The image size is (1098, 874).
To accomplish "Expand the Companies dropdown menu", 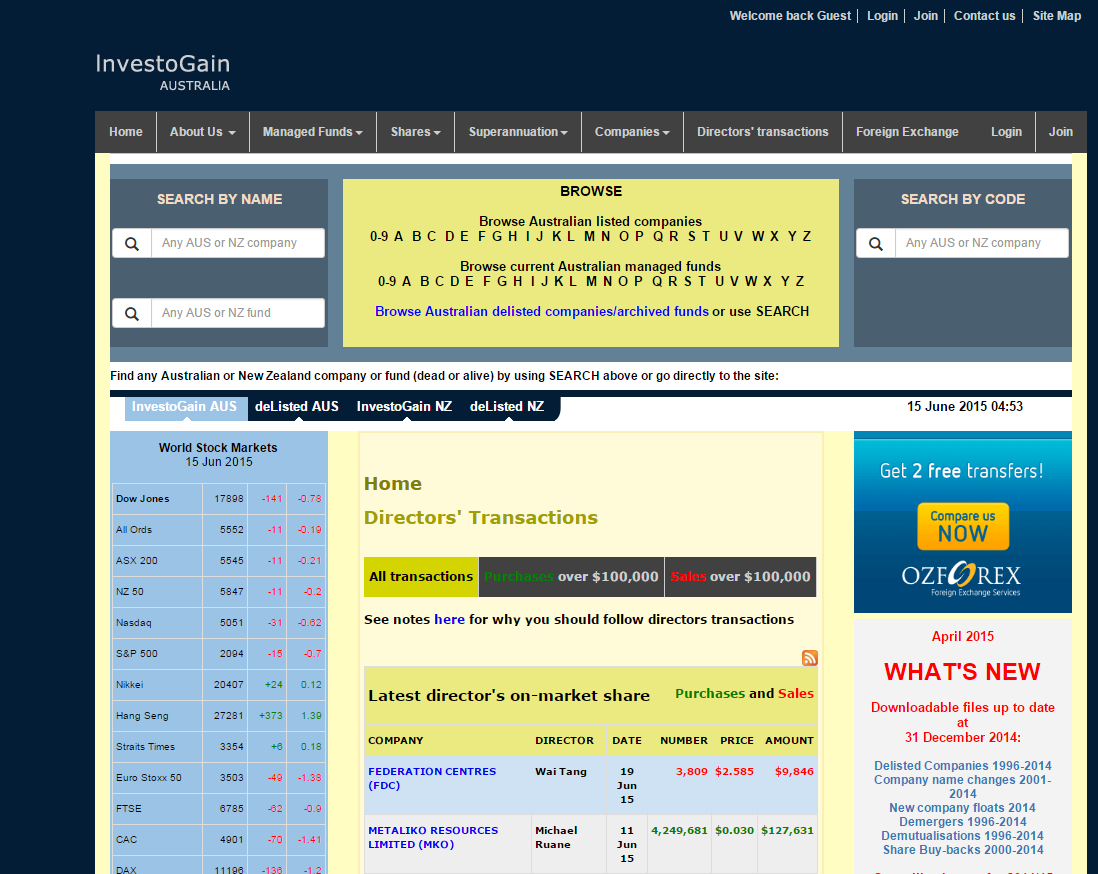I will 632,132.
